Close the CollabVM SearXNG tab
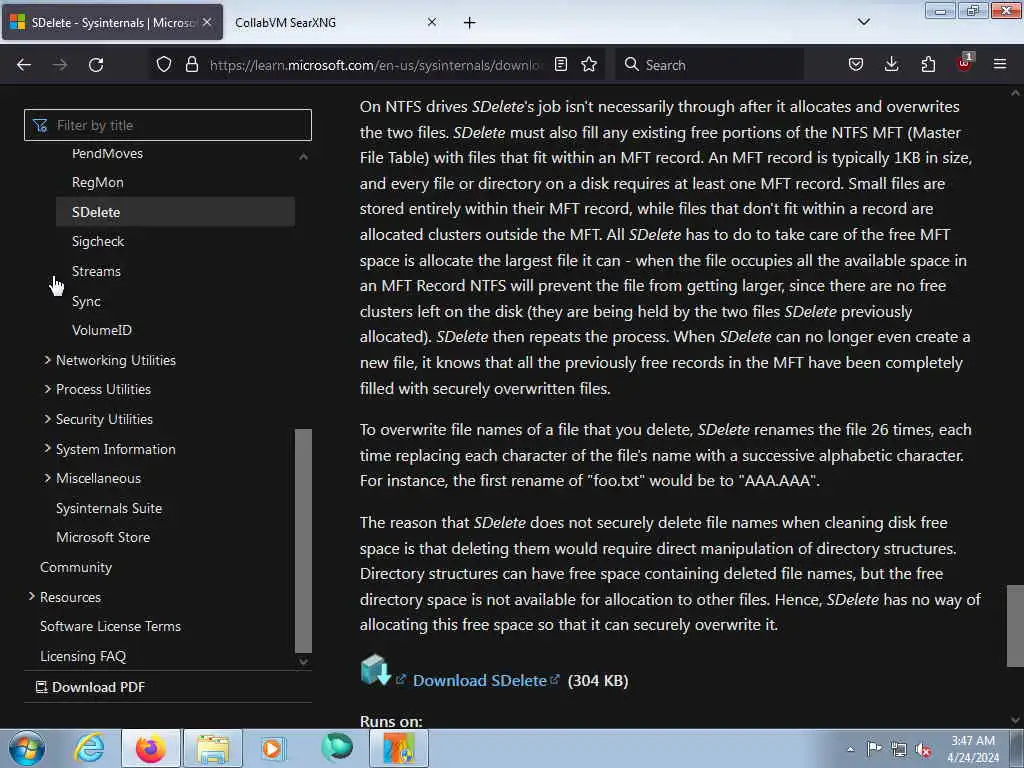1024x768 pixels. click(432, 22)
